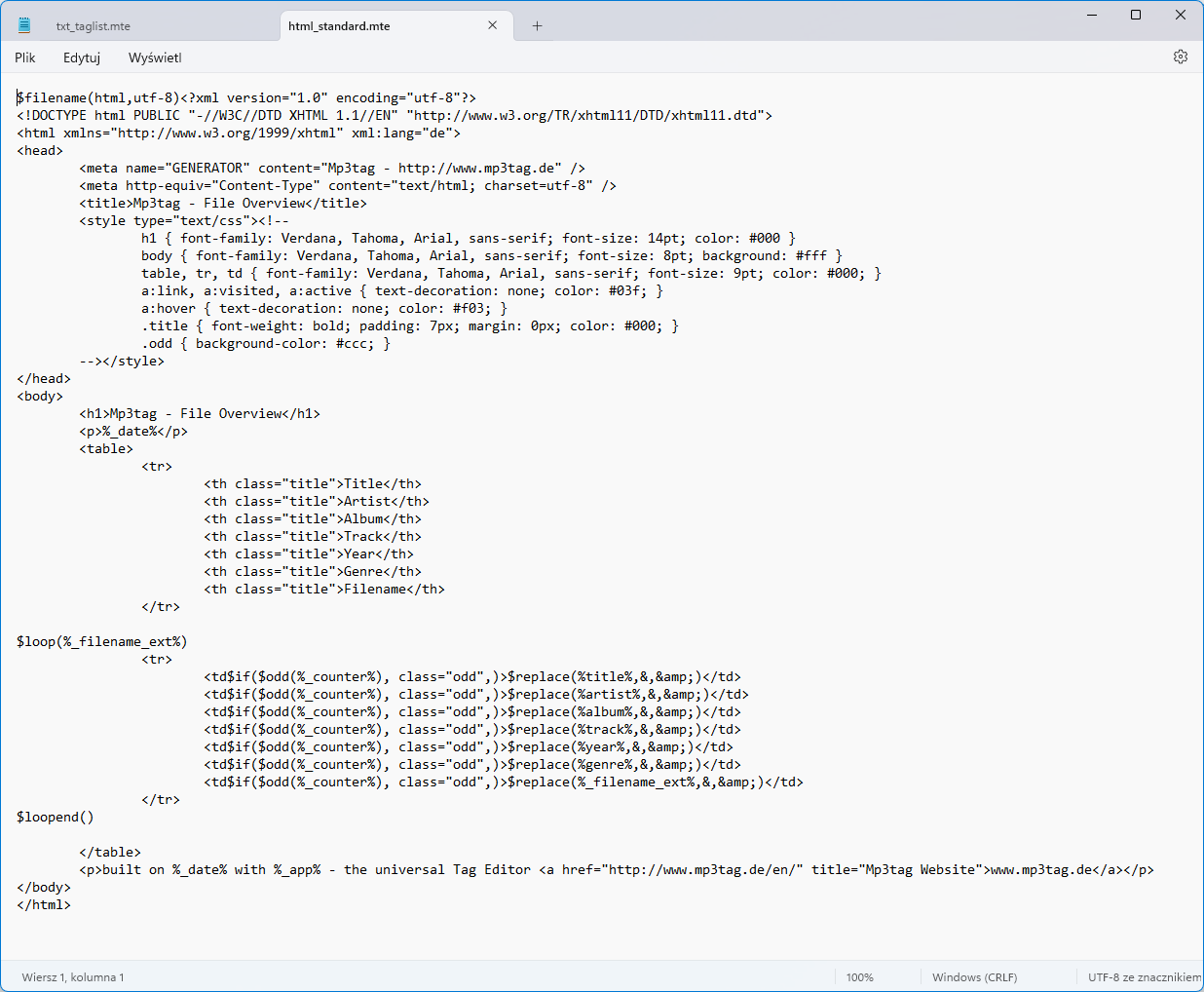Open the Plik menu
This screenshot has height=992, width=1204.
pyautogui.click(x=25, y=57)
